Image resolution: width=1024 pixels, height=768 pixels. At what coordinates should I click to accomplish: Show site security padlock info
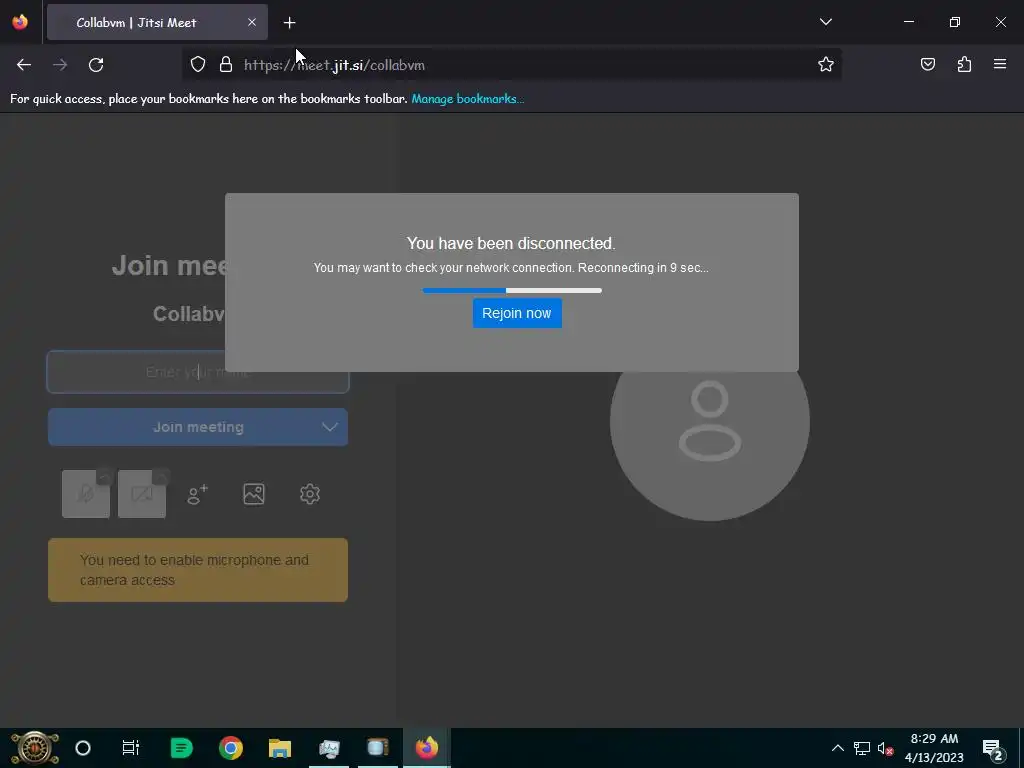pos(226,64)
